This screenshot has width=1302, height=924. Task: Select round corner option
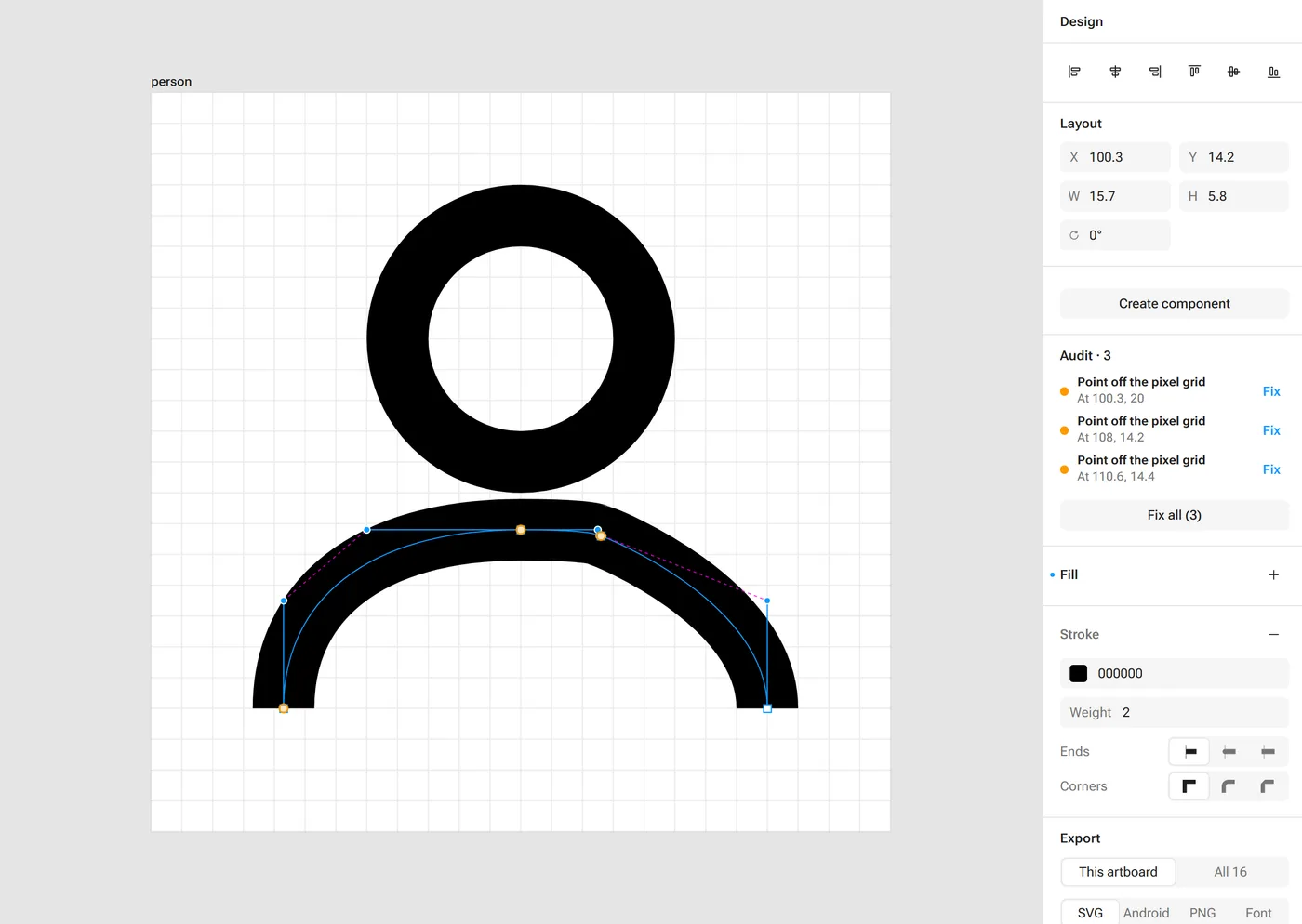click(1229, 786)
